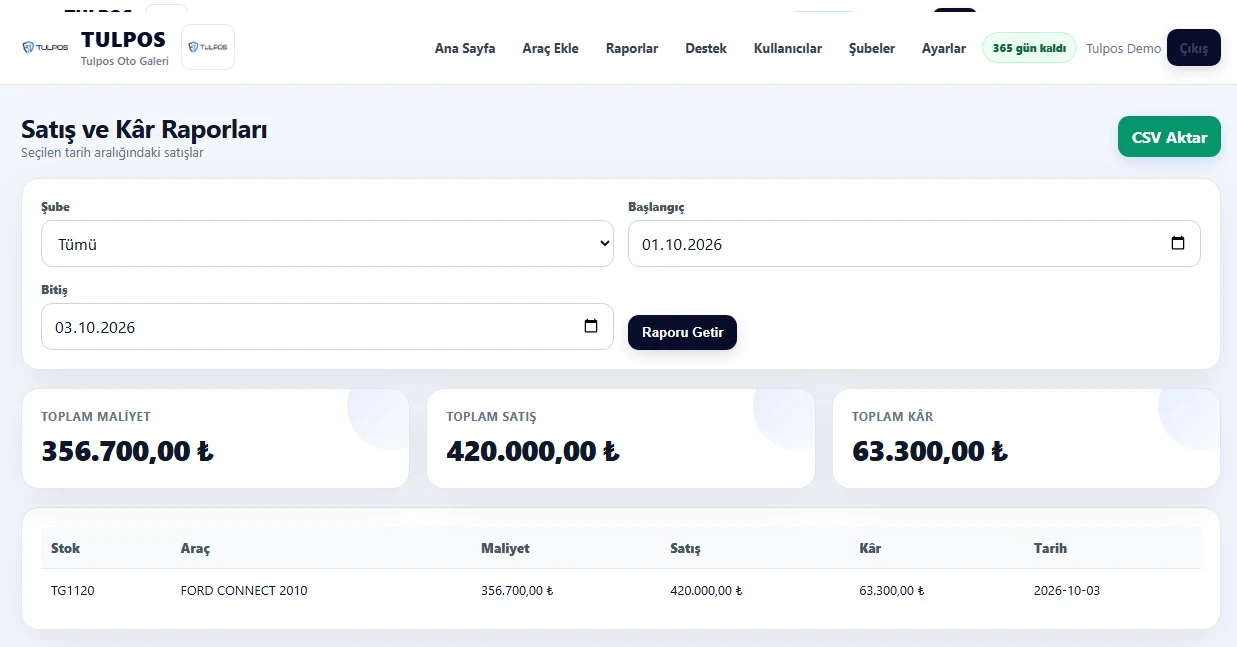Open the Araç Ekle menu

550,48
